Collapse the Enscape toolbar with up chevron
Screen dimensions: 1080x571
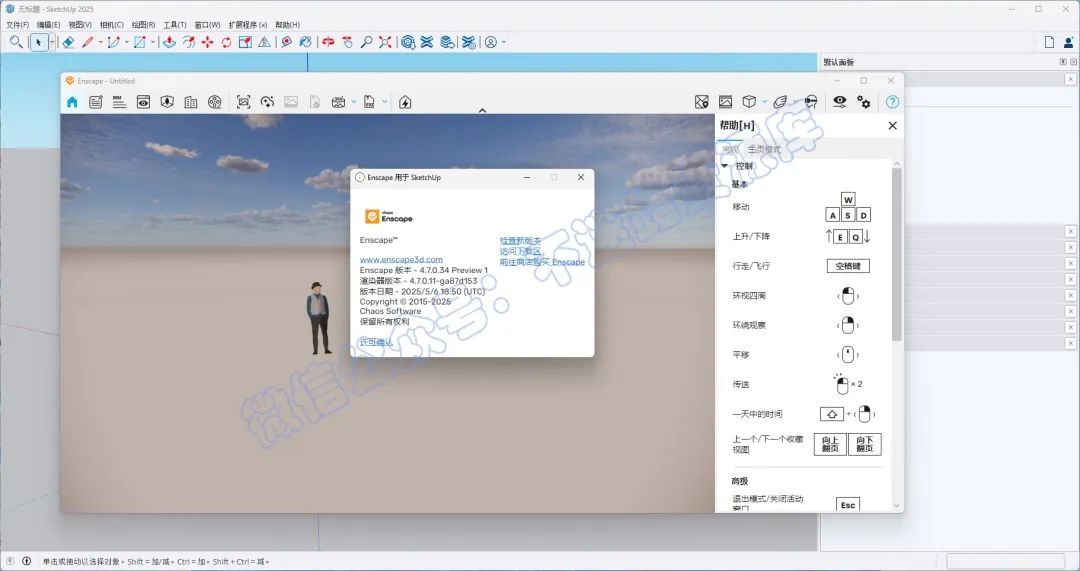click(482, 110)
